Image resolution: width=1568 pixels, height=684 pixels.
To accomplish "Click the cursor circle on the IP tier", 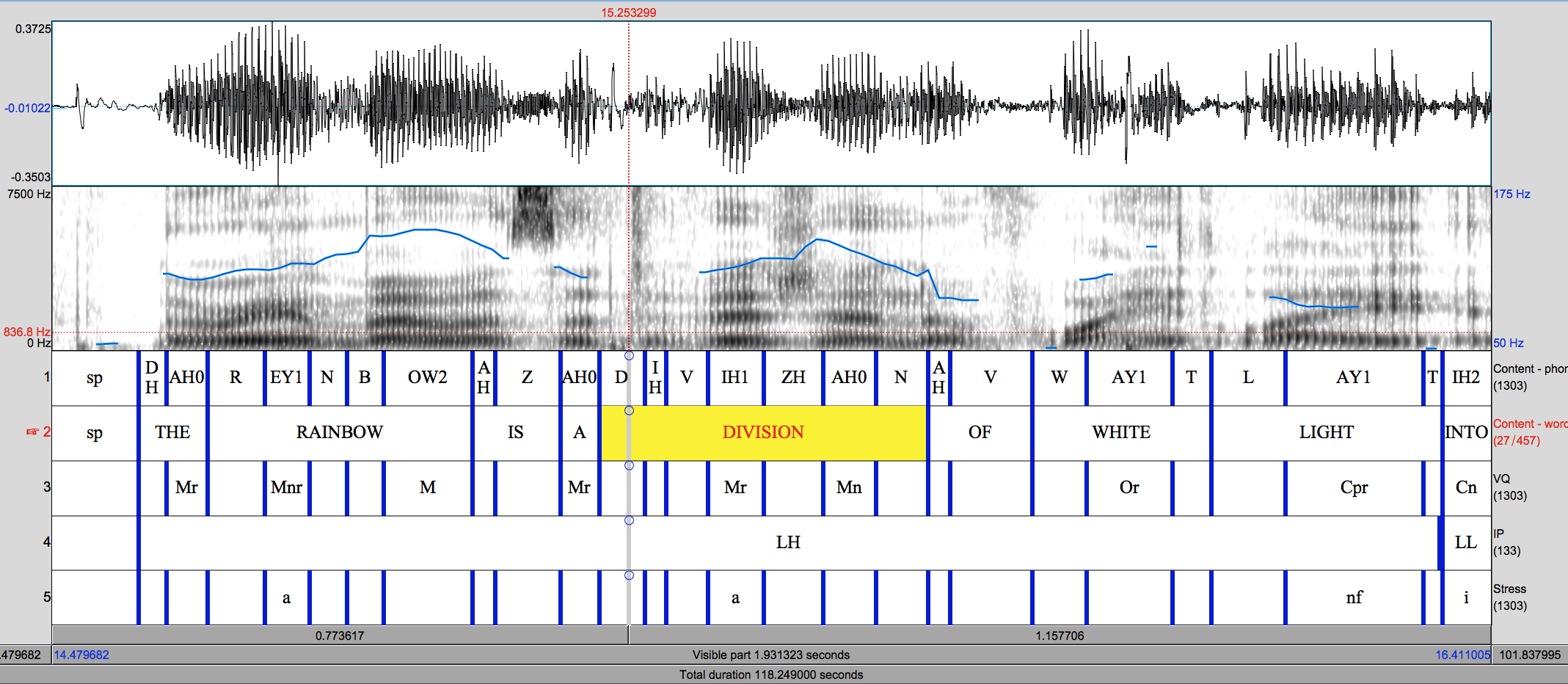I will coord(629,520).
